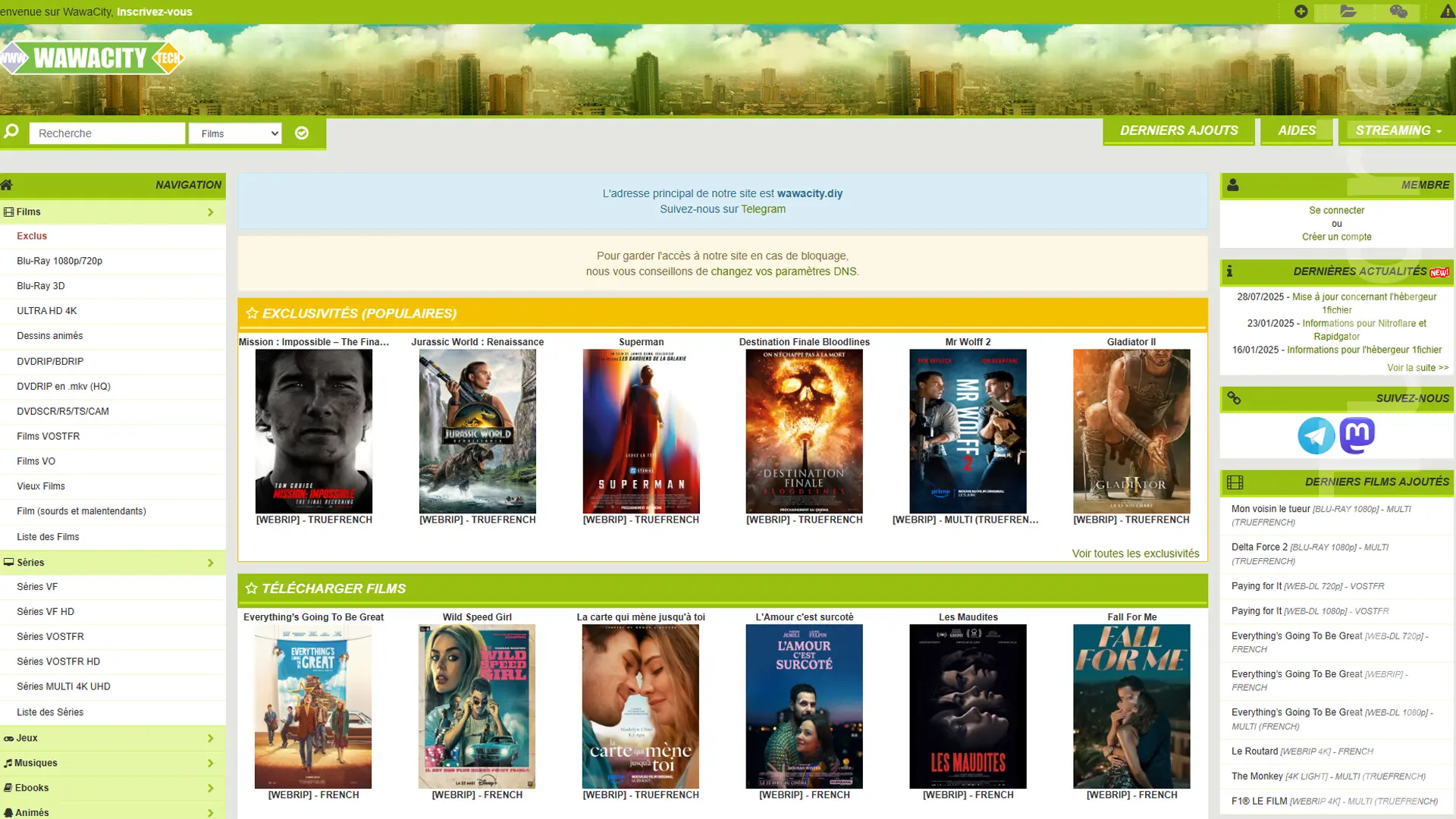
Task: Open the Aides tab
Action: [1296, 130]
